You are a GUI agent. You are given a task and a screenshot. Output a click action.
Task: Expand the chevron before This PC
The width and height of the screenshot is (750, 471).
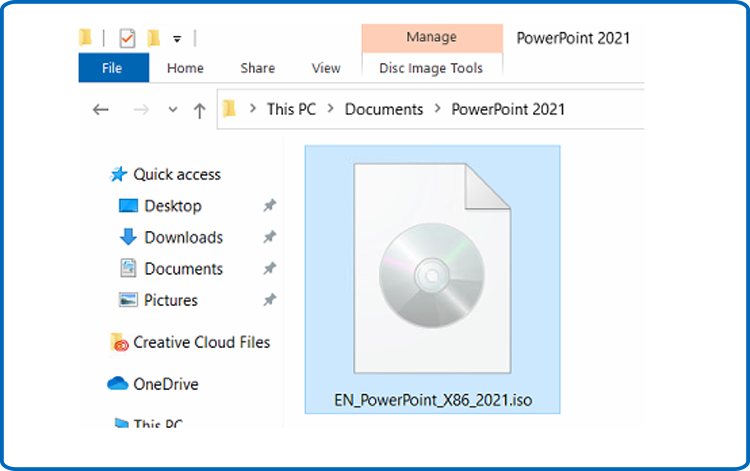pyautogui.click(x=253, y=109)
